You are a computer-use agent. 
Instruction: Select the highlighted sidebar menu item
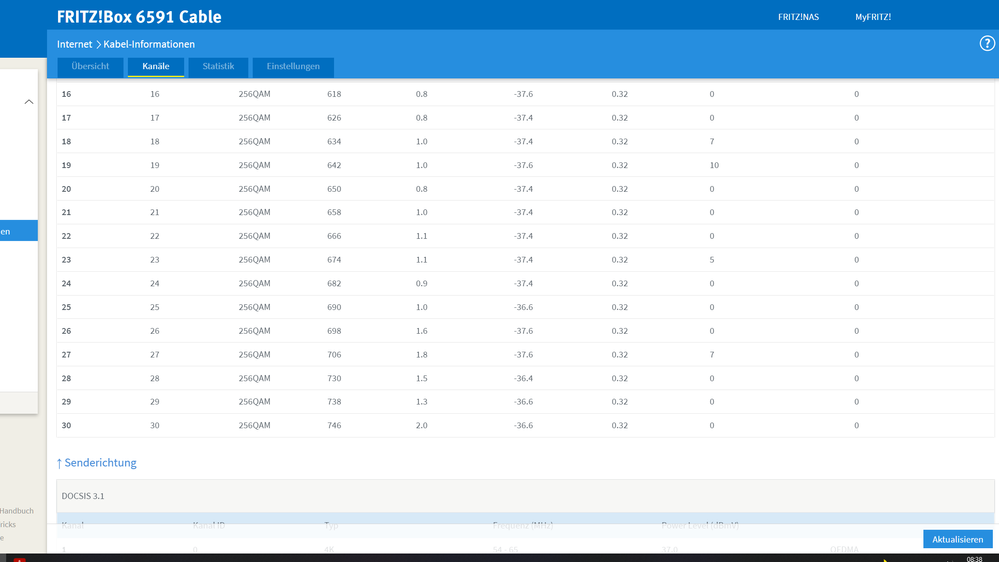pos(18,231)
